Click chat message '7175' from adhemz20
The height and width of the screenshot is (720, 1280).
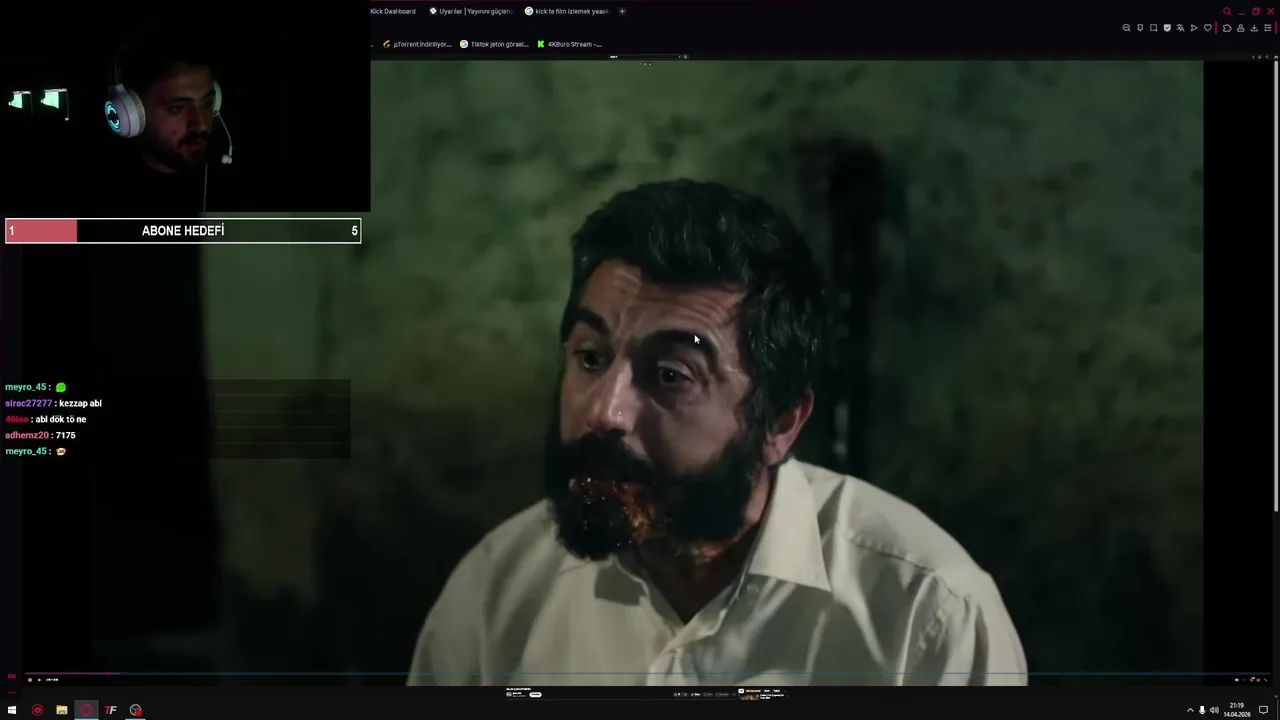(65, 435)
